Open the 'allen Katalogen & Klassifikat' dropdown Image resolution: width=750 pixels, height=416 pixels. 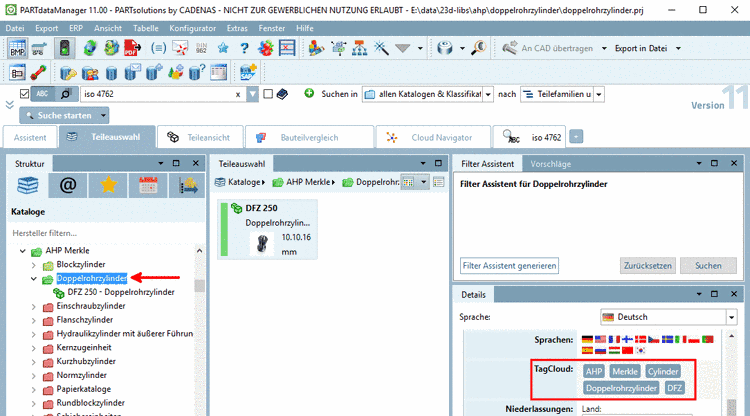click(488, 94)
